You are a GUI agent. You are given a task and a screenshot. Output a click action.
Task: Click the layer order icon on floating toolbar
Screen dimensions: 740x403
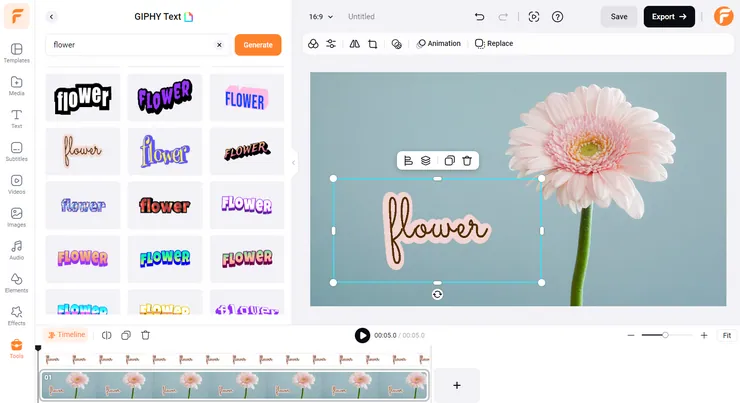pos(425,161)
